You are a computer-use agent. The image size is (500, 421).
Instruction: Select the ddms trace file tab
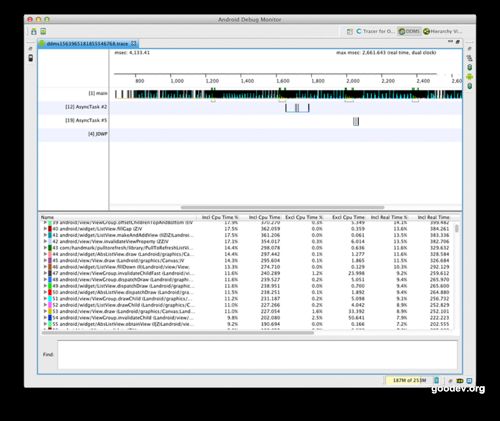(x=87, y=44)
